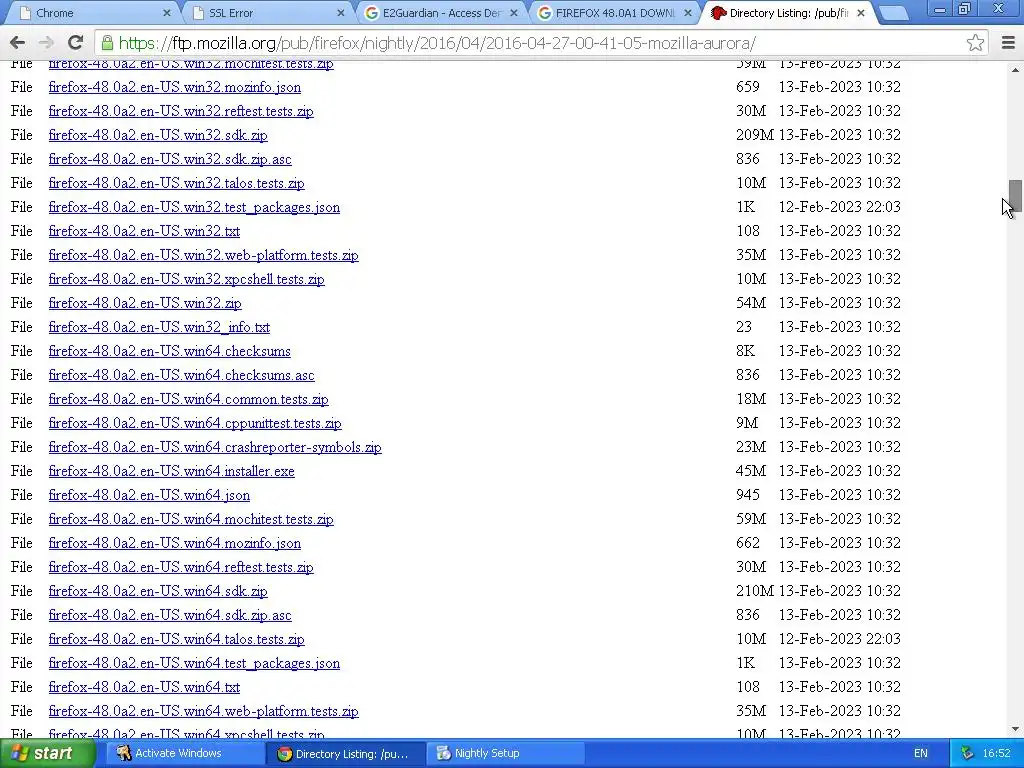This screenshot has width=1024, height=768.
Task: View site security info via green padlock
Action: tap(107, 43)
